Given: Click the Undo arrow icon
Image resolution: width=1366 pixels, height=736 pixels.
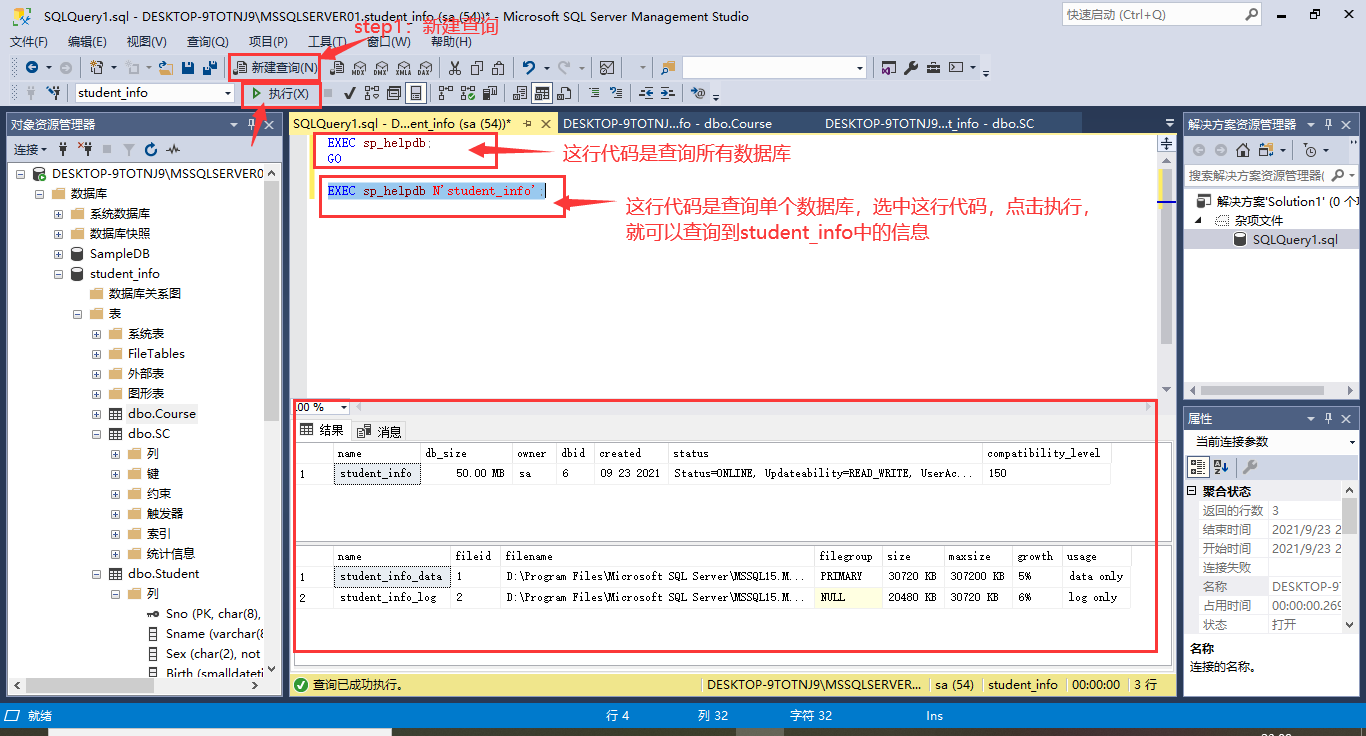Looking at the screenshot, I should (x=529, y=68).
